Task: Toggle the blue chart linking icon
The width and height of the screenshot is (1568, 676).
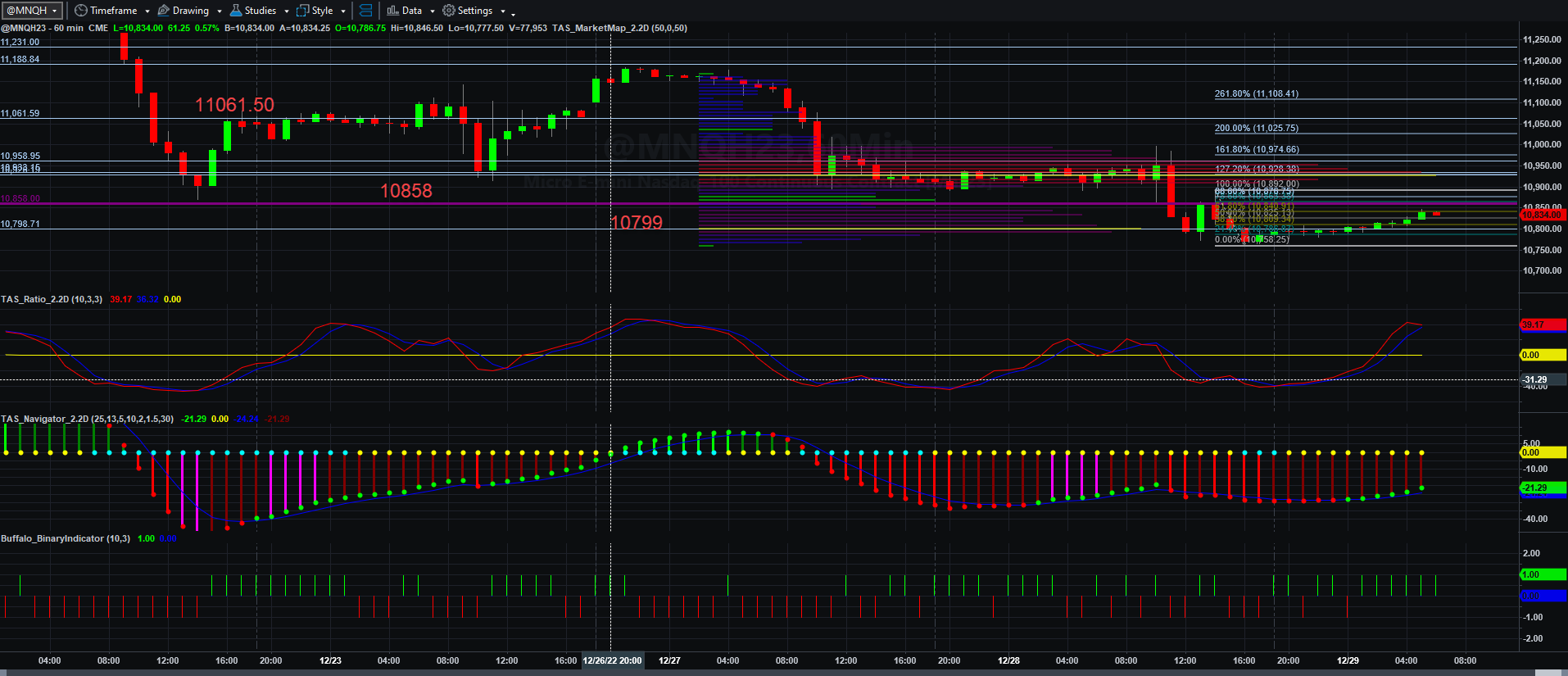Action: (x=365, y=11)
